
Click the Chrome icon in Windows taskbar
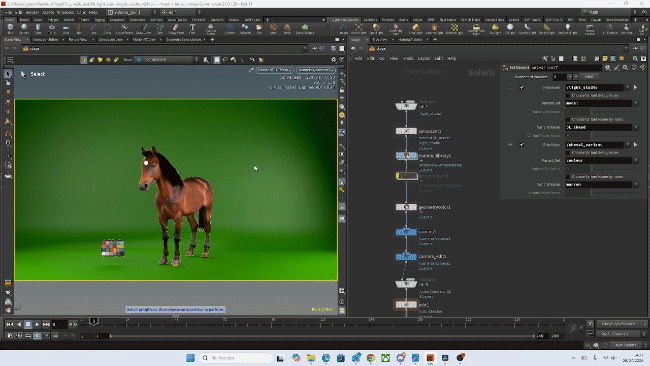[371, 358]
